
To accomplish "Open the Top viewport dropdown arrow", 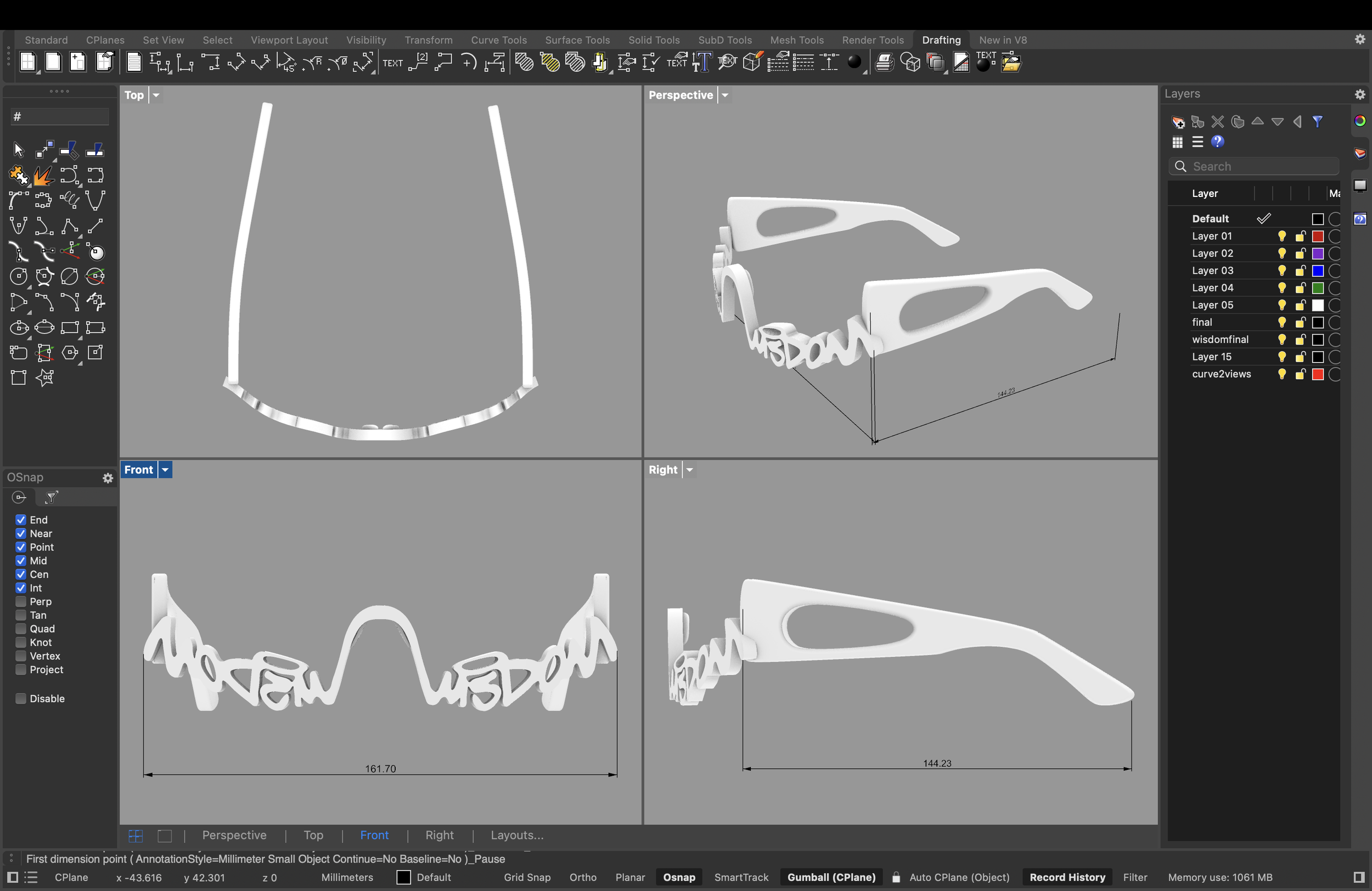I will tap(156, 95).
